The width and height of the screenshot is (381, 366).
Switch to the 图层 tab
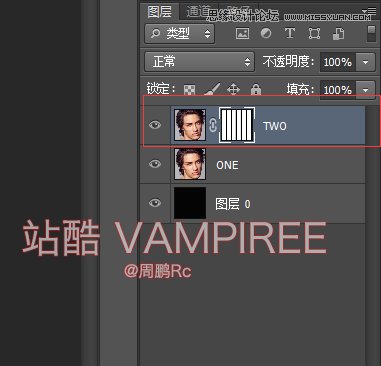click(160, 12)
